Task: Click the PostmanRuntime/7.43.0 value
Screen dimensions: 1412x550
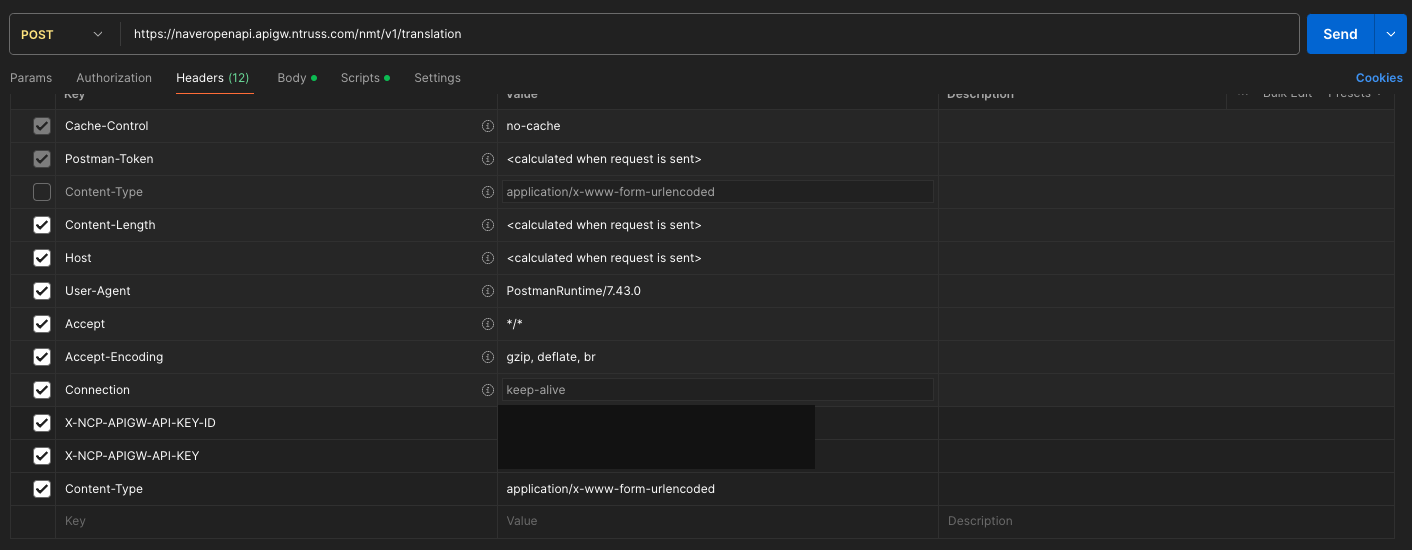Action: [x=573, y=291]
